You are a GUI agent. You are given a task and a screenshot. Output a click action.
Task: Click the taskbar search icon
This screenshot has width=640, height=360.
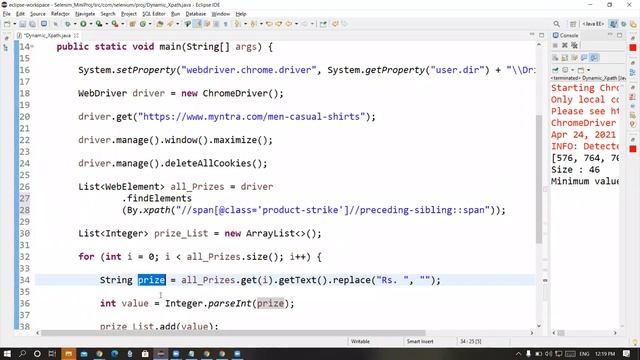[22, 354]
